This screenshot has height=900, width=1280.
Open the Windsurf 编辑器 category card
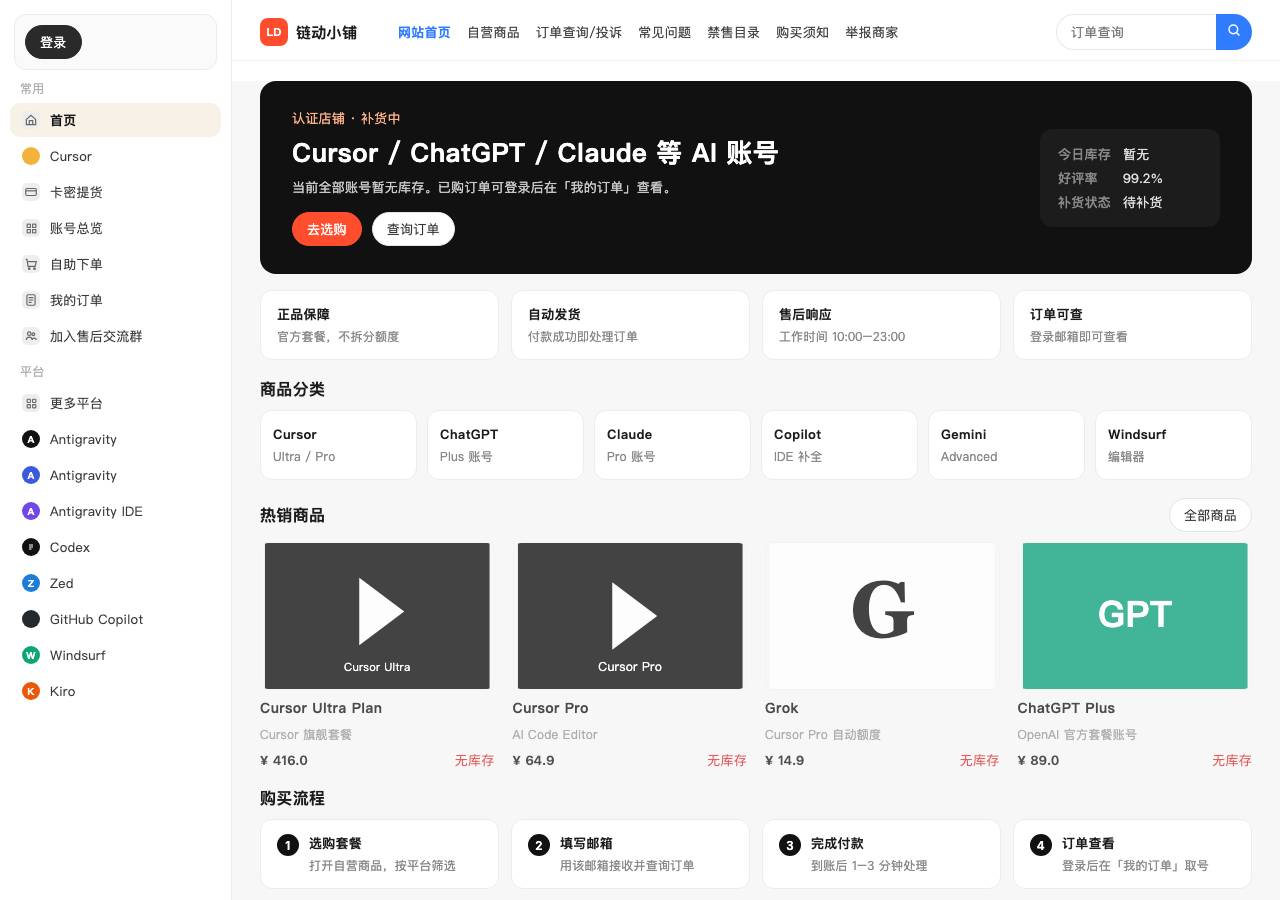point(1173,445)
